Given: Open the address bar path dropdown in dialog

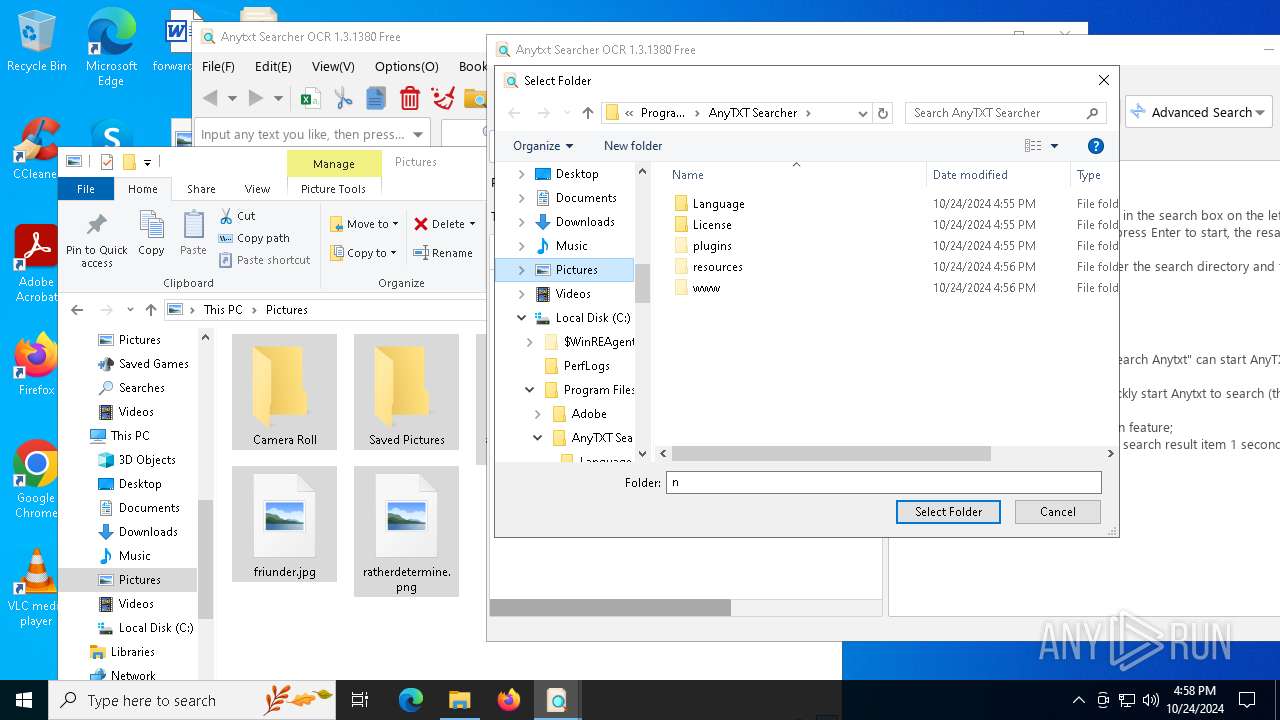Looking at the screenshot, I should (x=862, y=113).
